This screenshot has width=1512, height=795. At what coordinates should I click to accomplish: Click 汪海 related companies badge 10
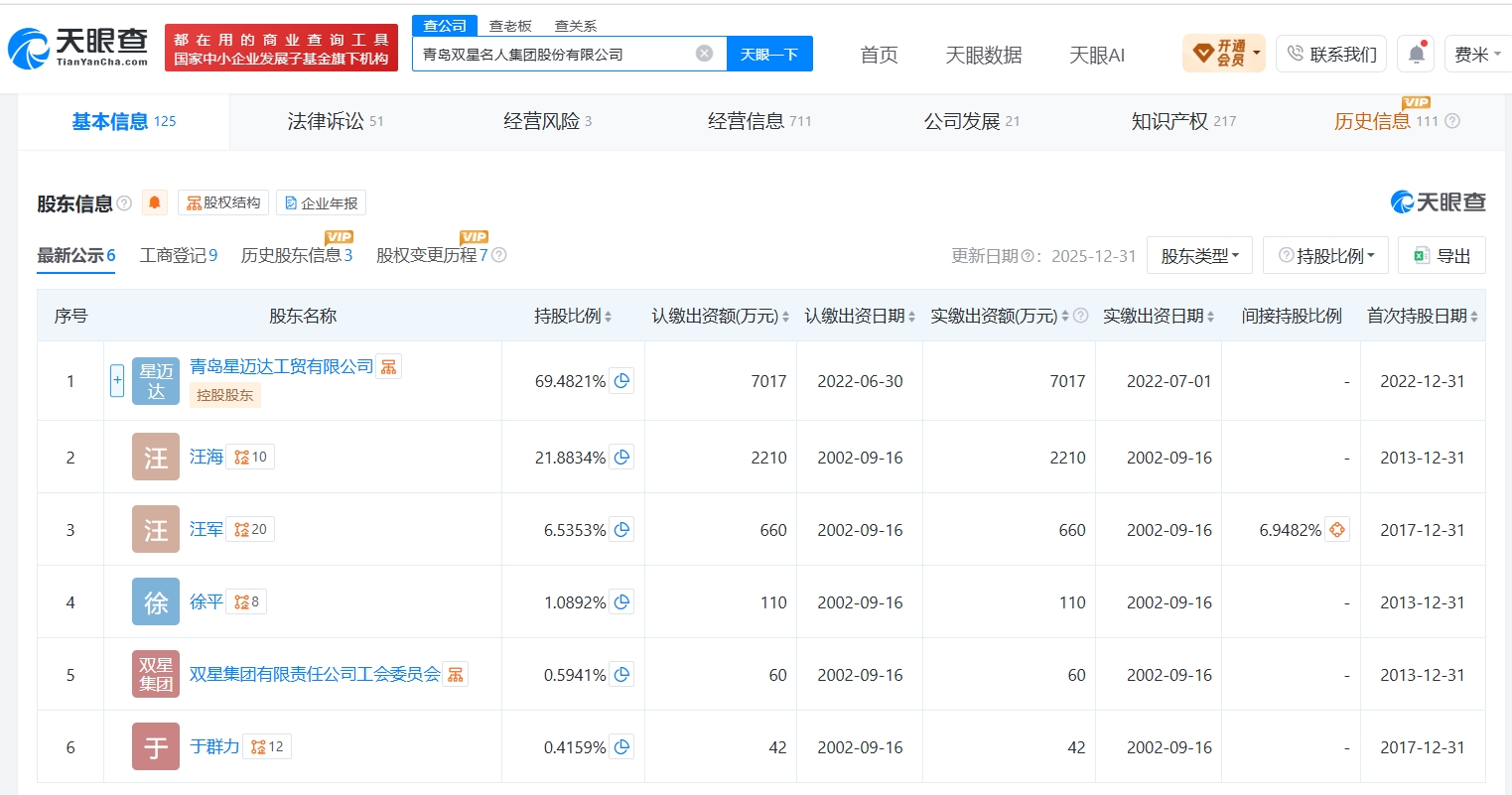(x=250, y=457)
